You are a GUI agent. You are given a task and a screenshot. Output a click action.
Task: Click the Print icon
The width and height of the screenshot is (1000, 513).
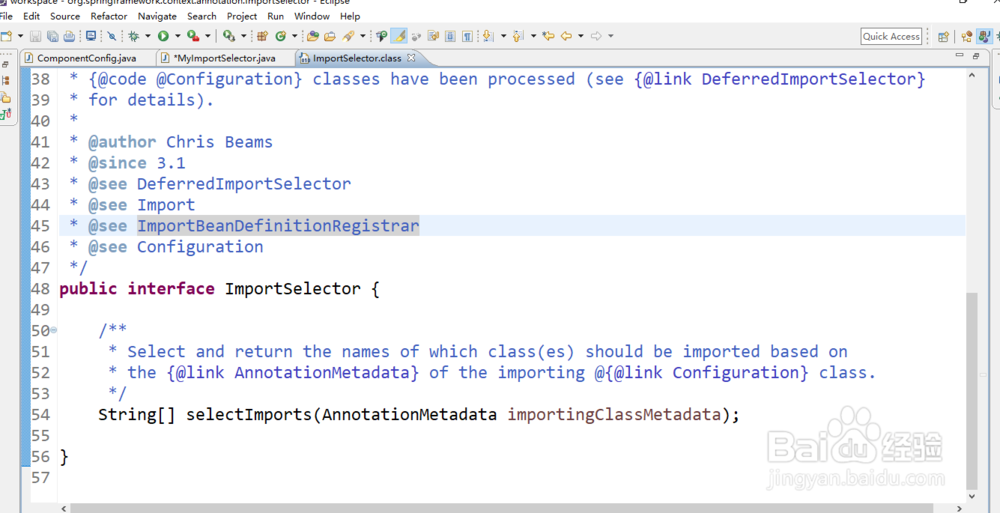[x=70, y=36]
